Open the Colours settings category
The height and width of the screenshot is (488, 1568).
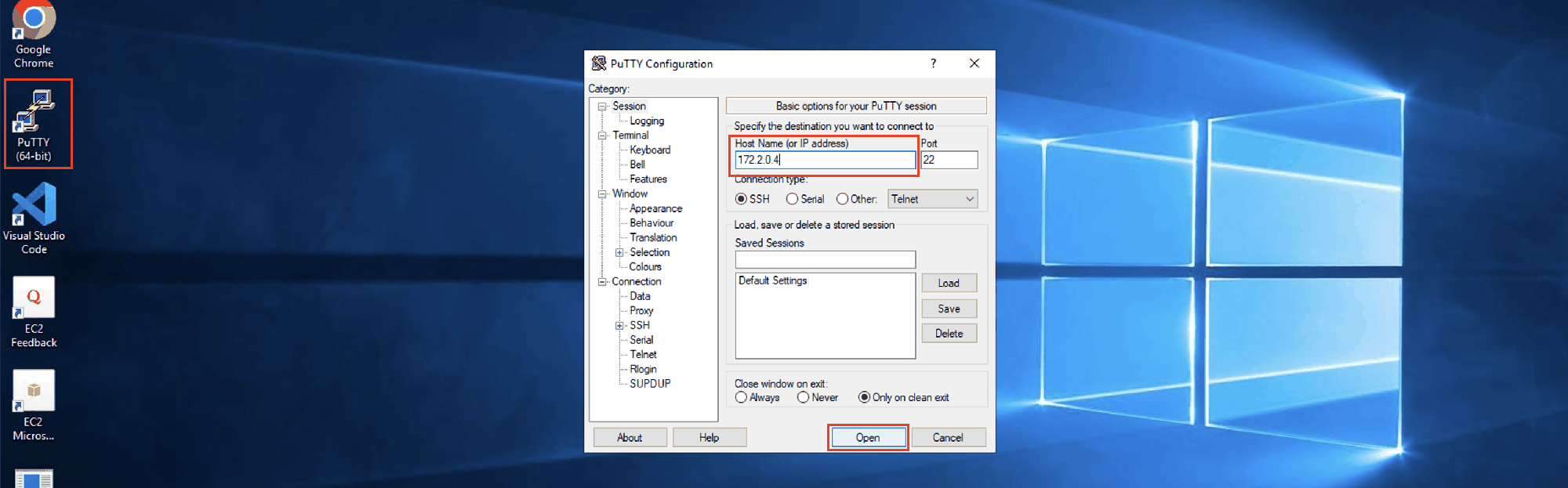coord(645,266)
